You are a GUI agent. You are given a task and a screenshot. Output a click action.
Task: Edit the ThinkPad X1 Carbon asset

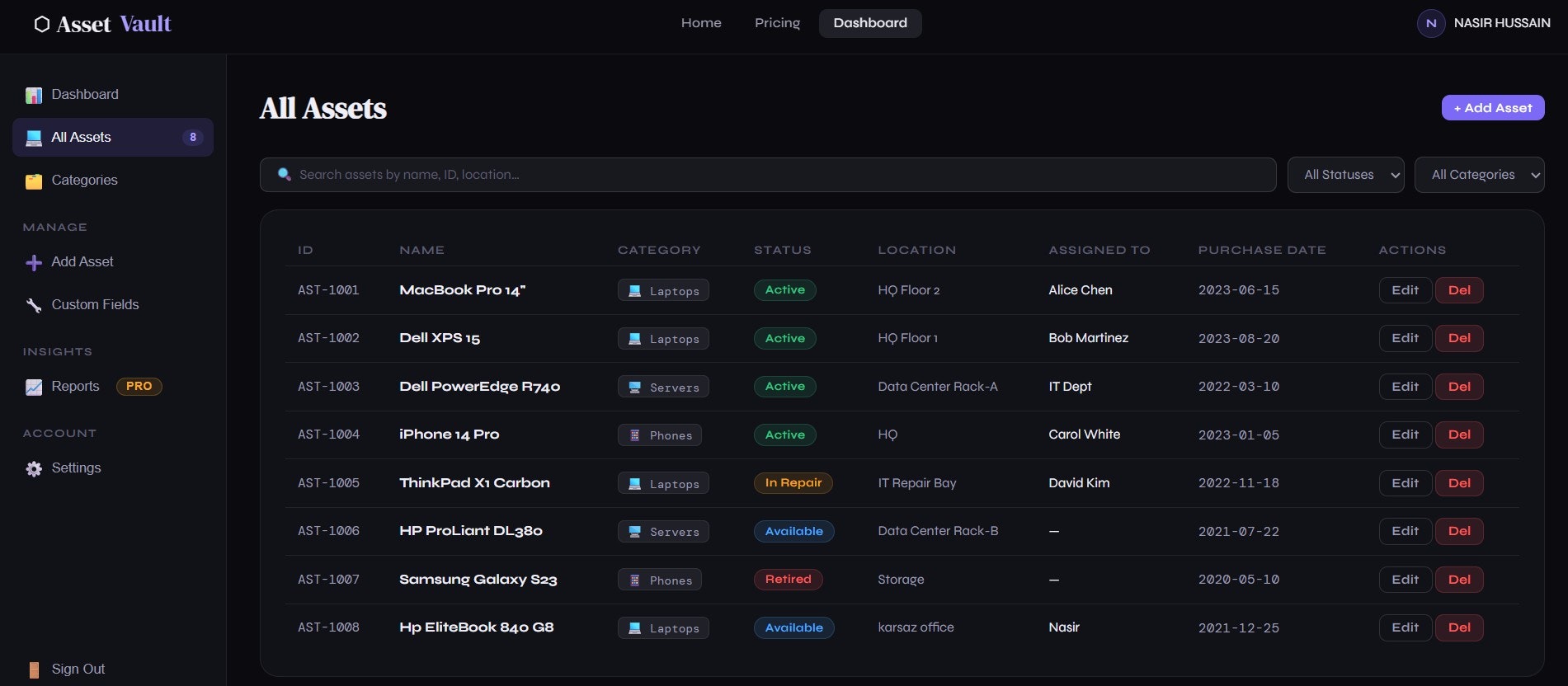click(x=1405, y=483)
